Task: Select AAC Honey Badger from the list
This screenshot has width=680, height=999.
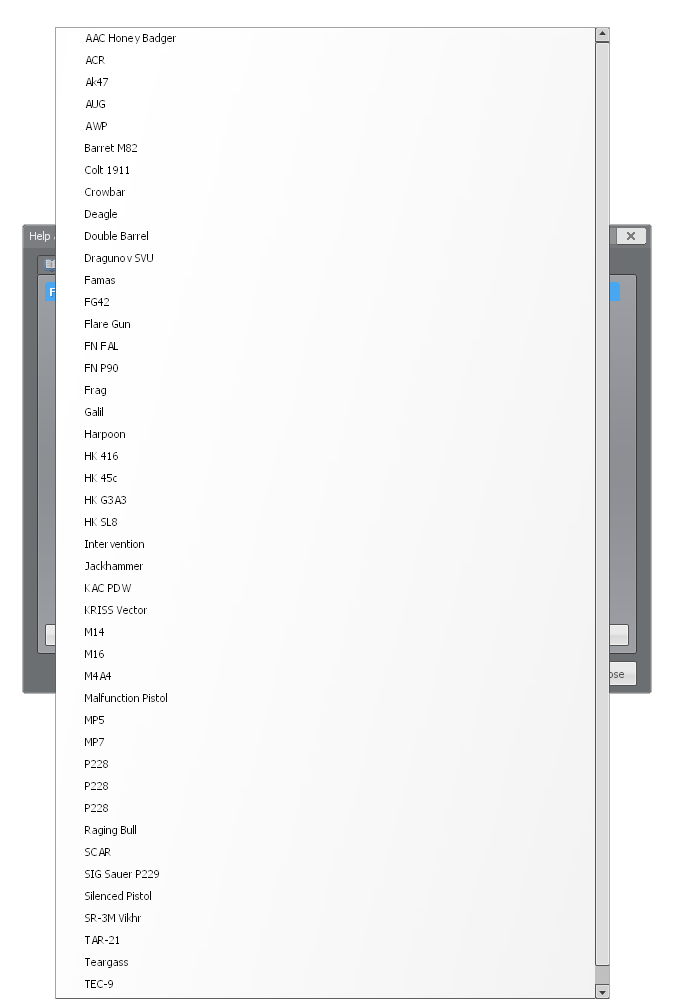Action: coord(325,38)
